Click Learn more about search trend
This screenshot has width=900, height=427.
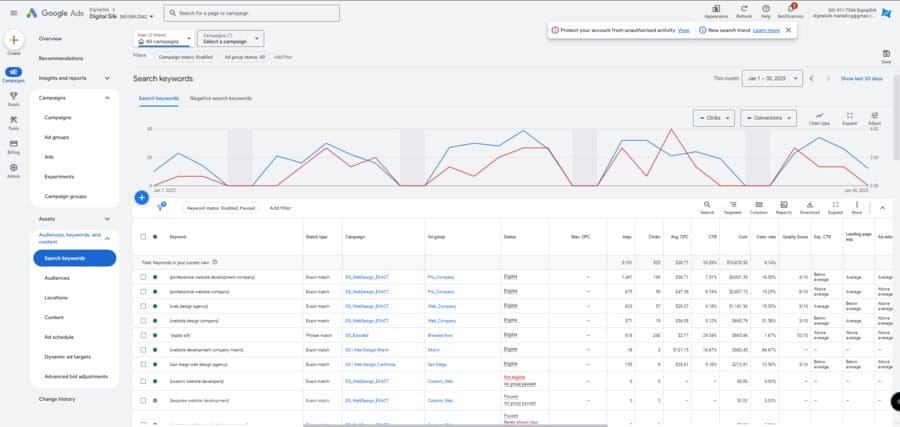click(766, 30)
